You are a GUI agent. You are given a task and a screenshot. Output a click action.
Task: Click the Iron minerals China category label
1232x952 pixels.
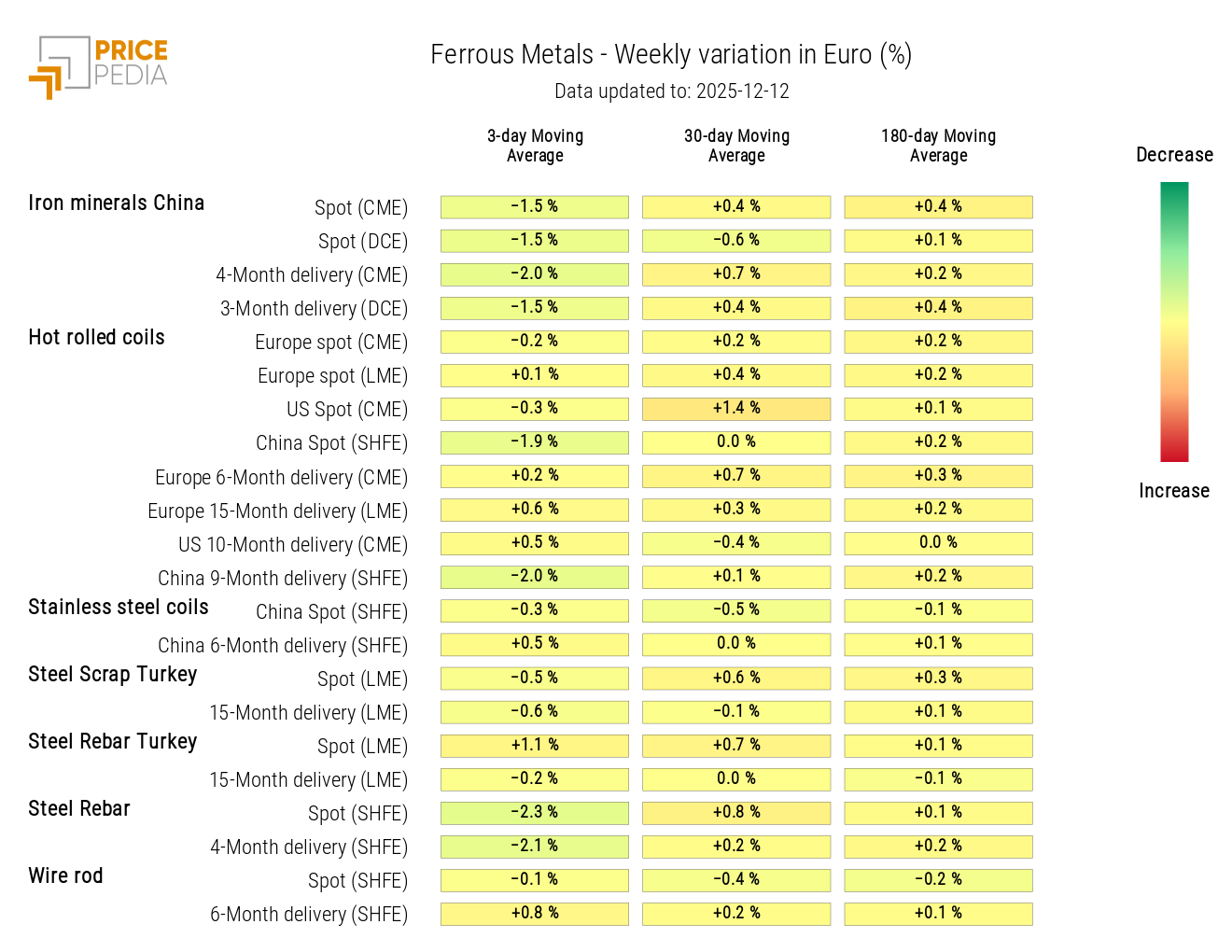click(116, 203)
